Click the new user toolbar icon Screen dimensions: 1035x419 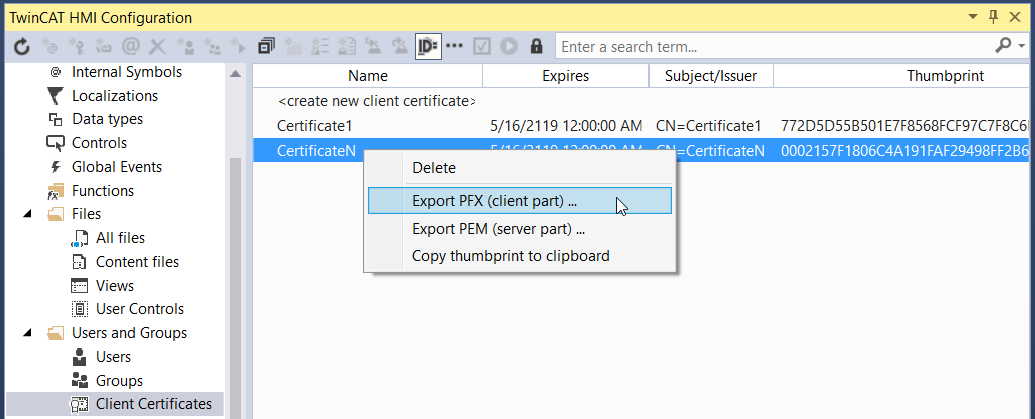[185, 46]
